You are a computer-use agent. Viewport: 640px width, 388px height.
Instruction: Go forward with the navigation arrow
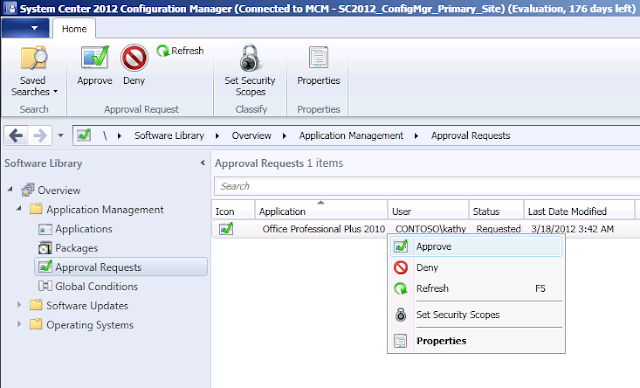[40, 135]
